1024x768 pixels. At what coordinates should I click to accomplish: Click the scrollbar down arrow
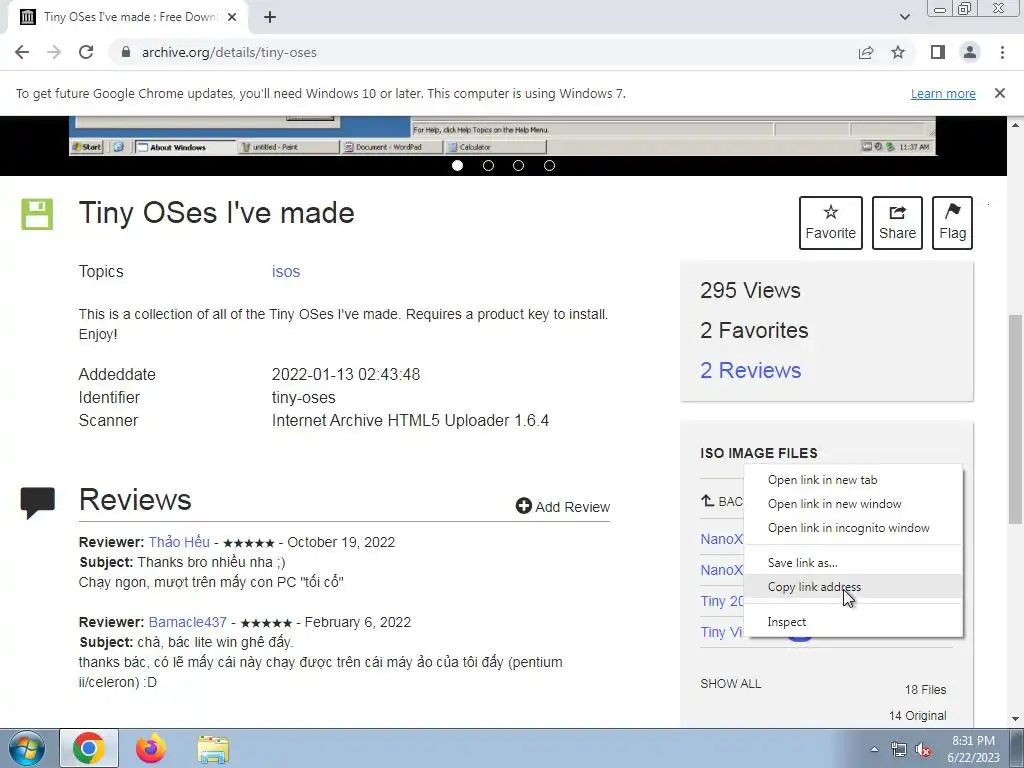click(1015, 719)
